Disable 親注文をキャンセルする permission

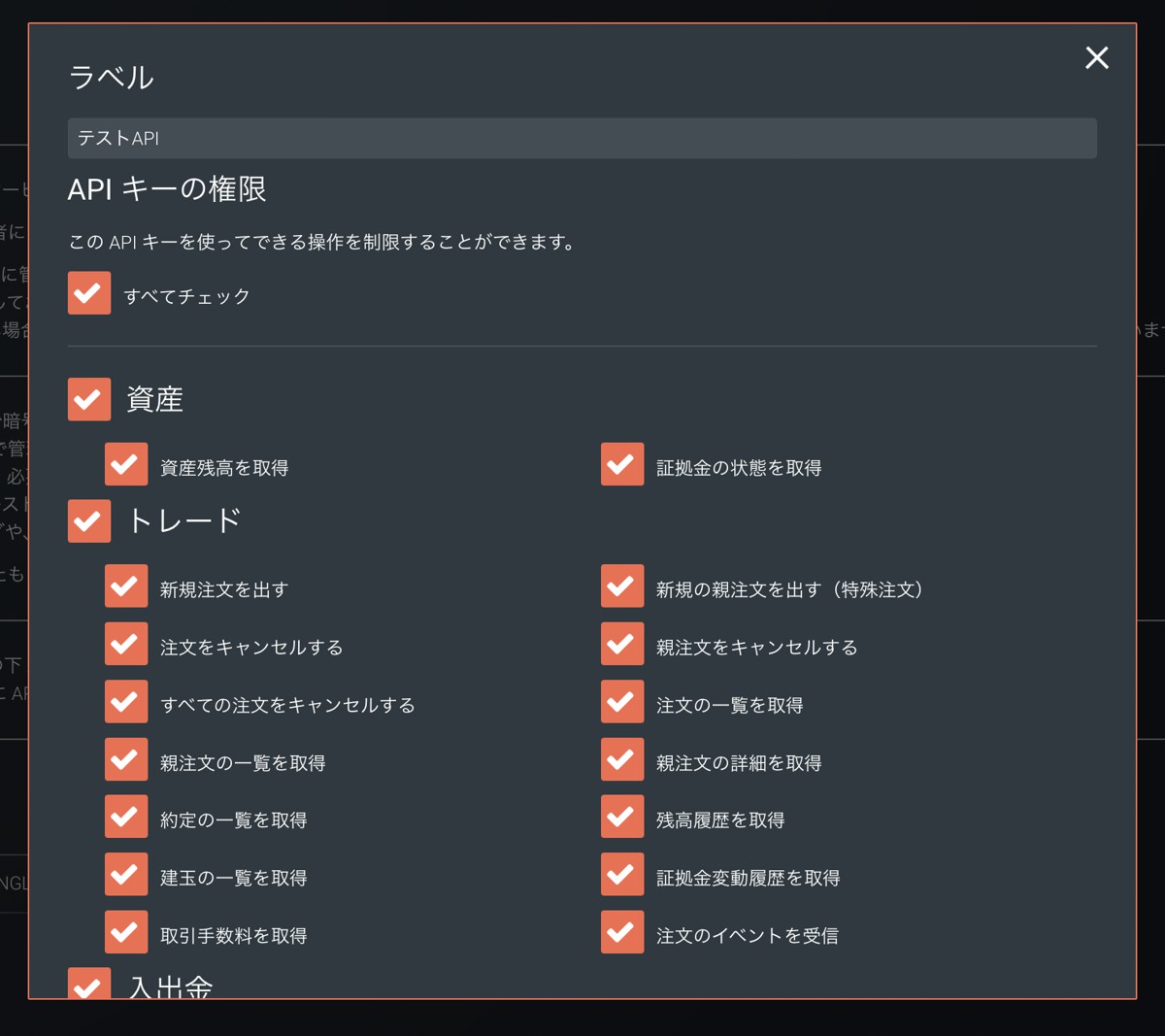pyautogui.click(x=622, y=644)
